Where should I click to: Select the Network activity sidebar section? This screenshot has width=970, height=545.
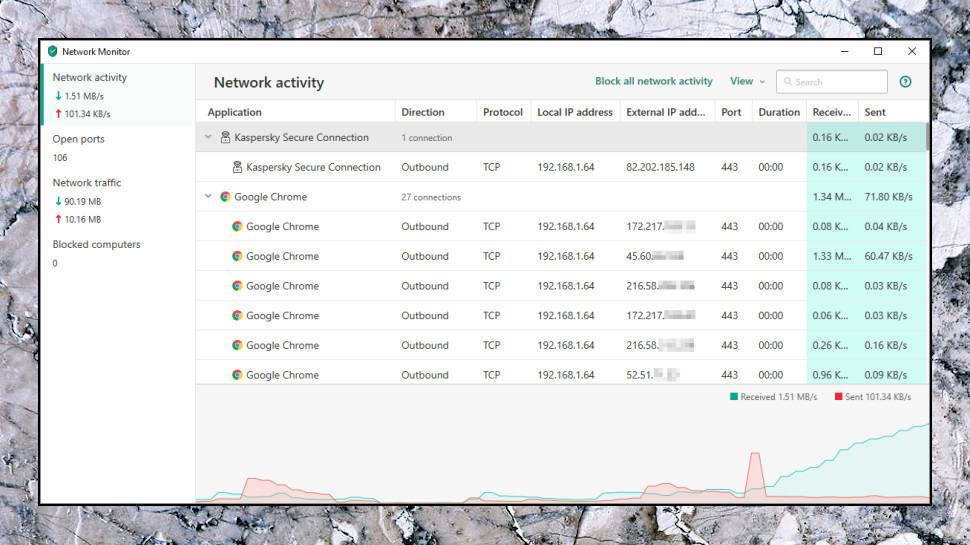[118, 95]
